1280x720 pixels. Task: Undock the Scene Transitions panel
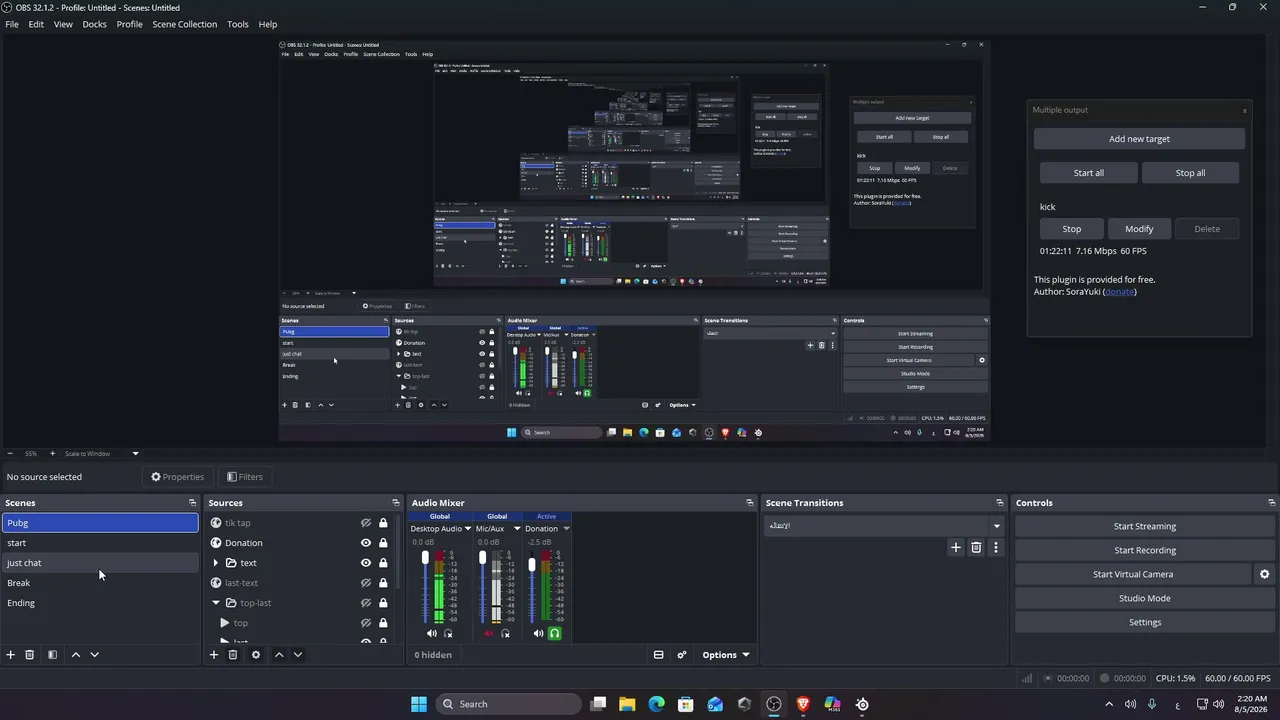coord(1000,503)
